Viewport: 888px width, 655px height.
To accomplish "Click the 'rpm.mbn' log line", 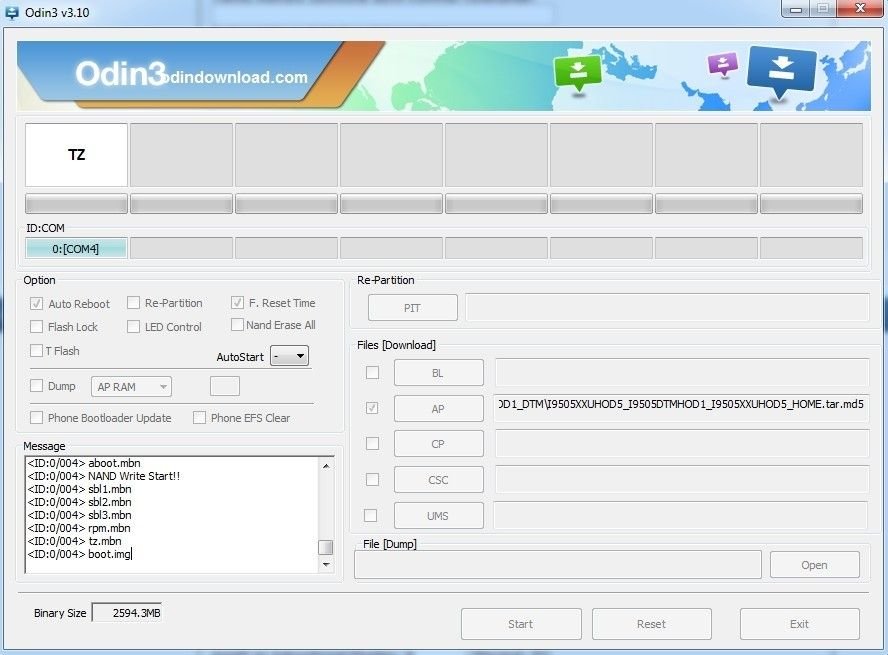I will [x=79, y=528].
